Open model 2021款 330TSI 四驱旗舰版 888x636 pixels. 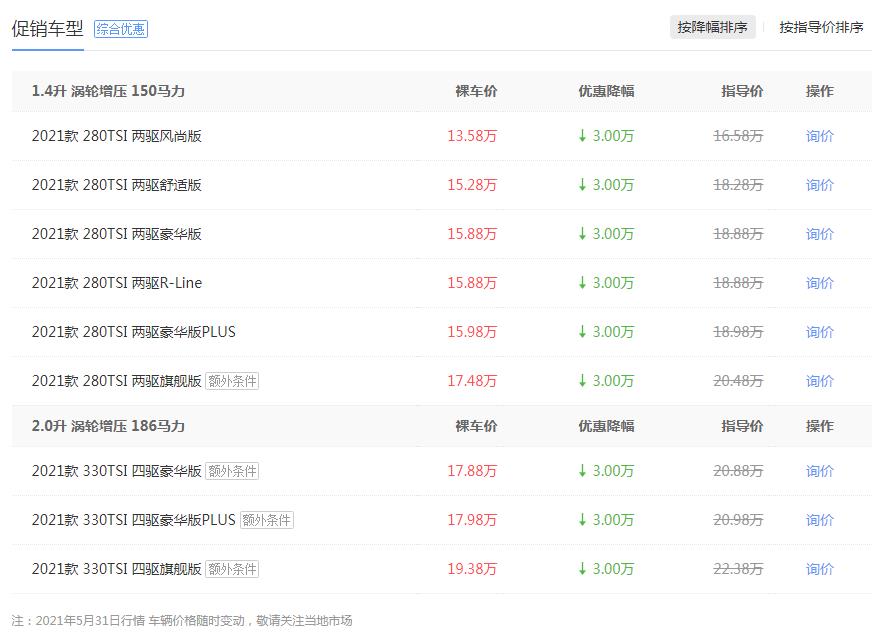coord(117,569)
